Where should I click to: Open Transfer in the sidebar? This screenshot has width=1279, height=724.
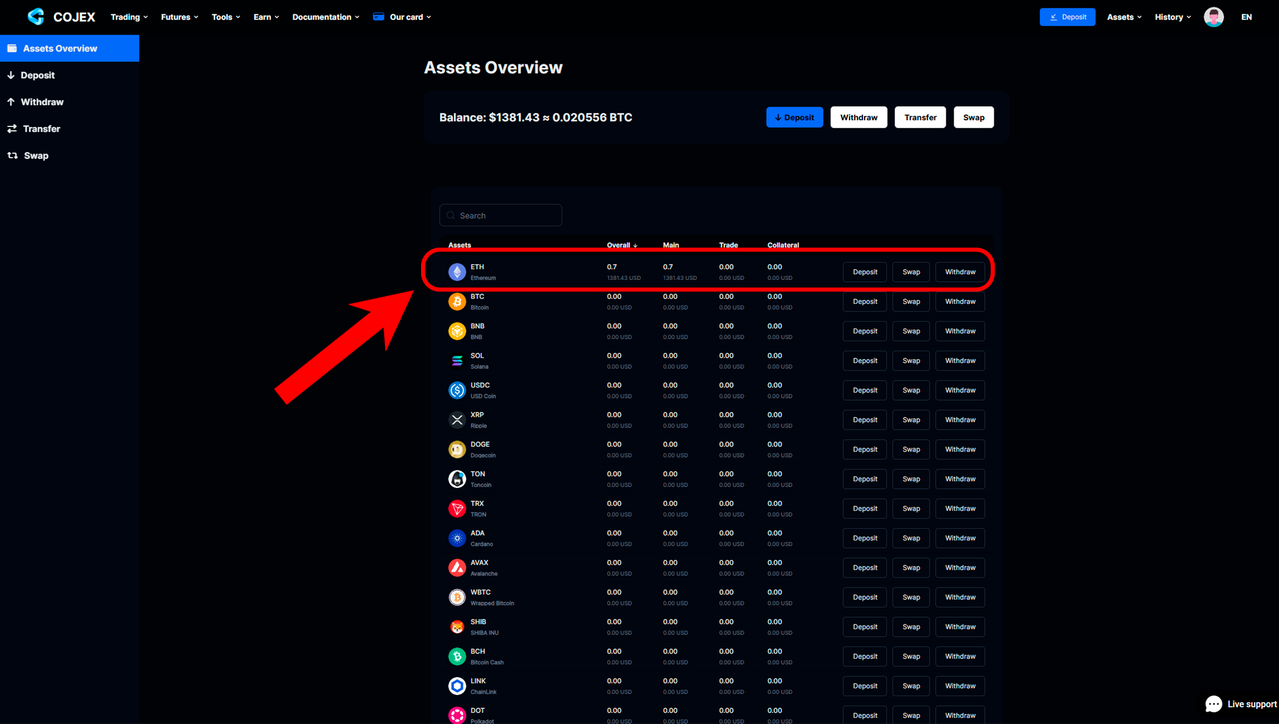(69, 129)
